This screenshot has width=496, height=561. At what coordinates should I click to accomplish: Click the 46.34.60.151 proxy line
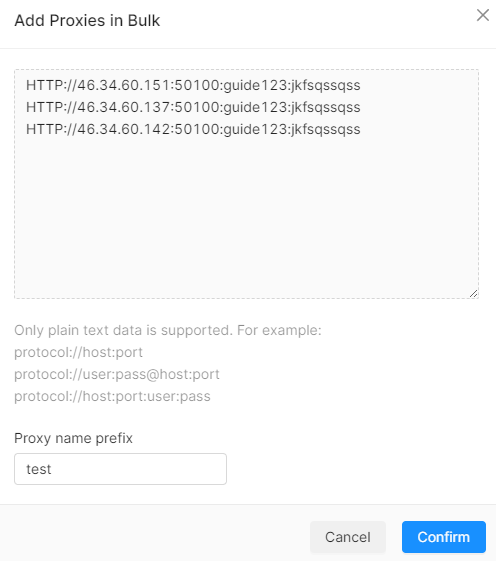(193, 86)
